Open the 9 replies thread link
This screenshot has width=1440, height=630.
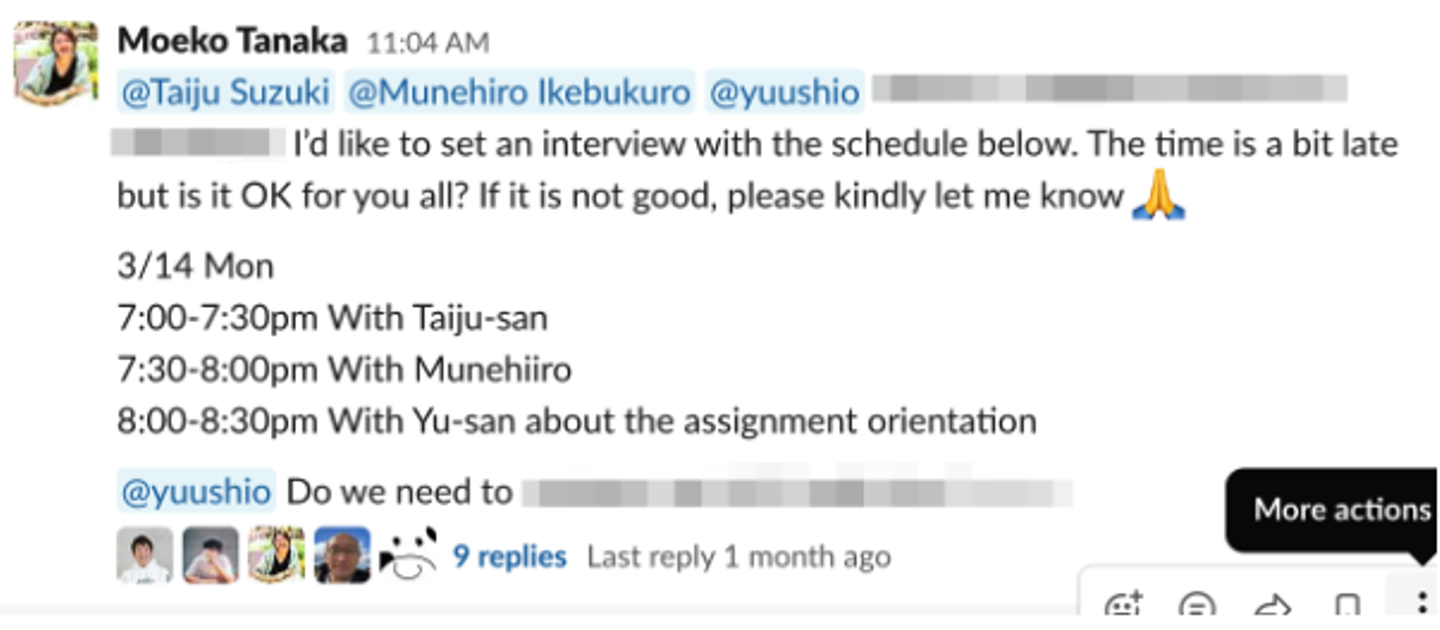click(509, 556)
